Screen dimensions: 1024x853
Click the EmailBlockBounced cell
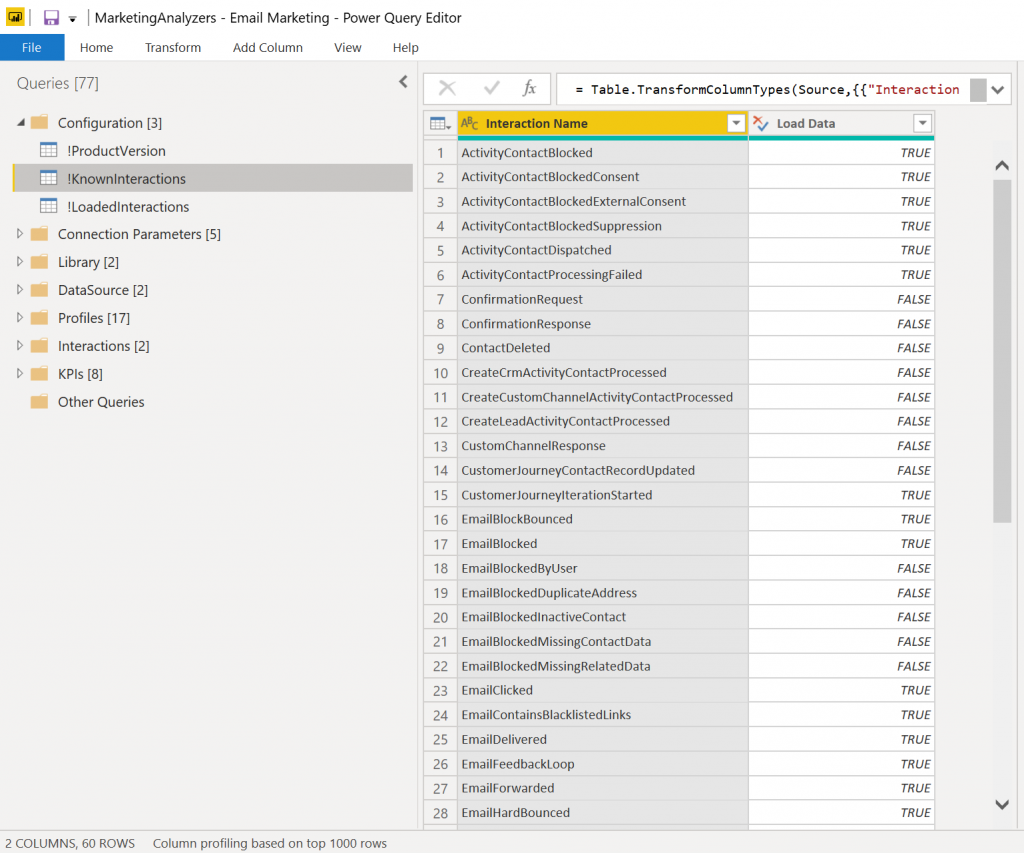coord(603,519)
